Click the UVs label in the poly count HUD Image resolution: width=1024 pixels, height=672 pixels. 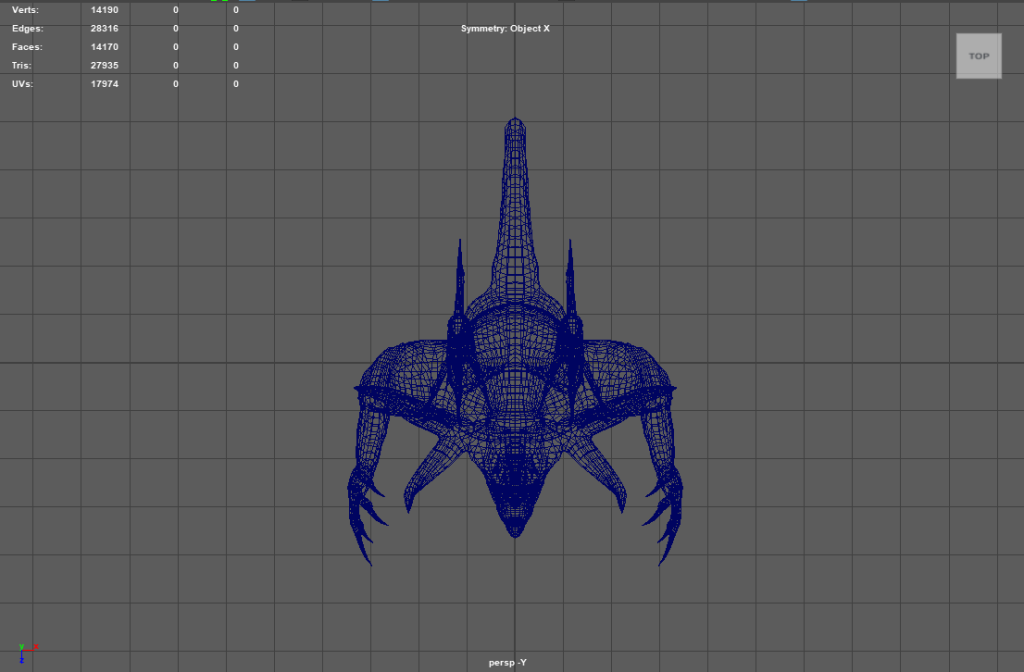22,84
